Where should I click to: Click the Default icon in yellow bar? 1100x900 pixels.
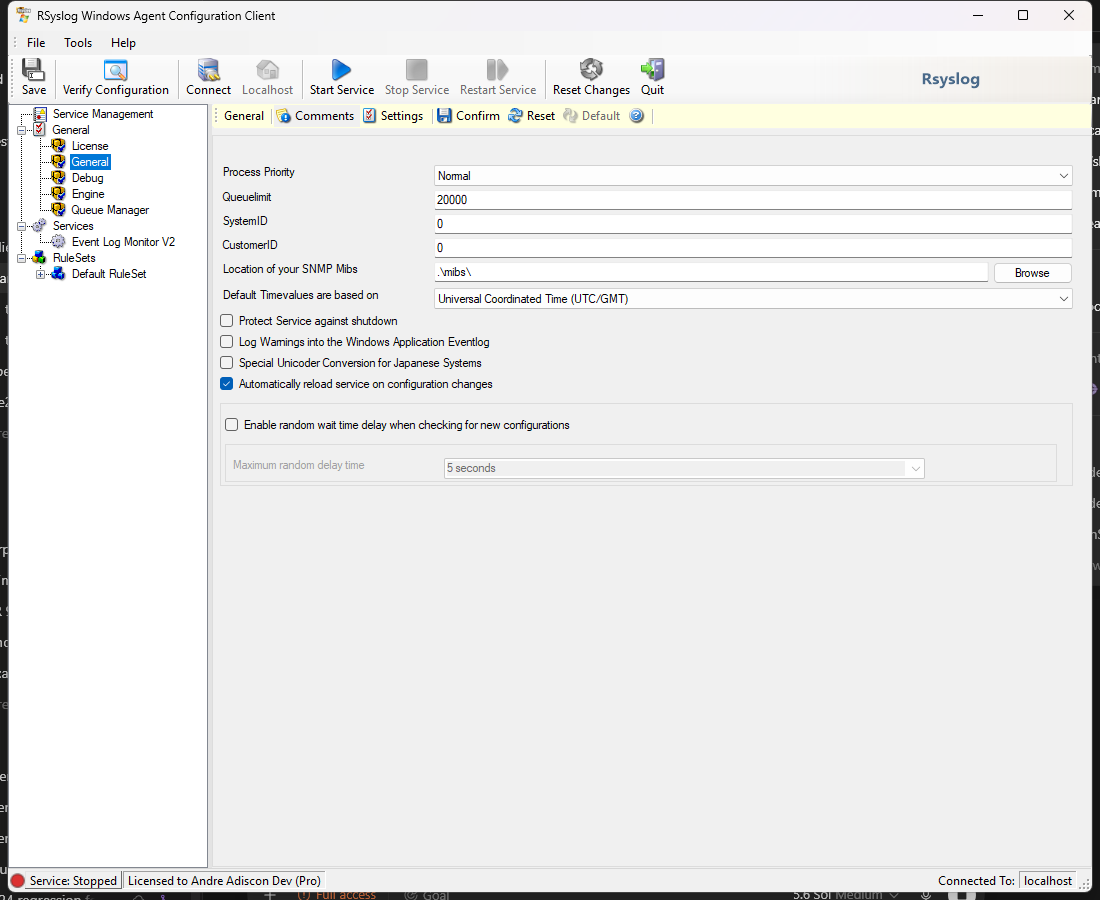coord(570,116)
